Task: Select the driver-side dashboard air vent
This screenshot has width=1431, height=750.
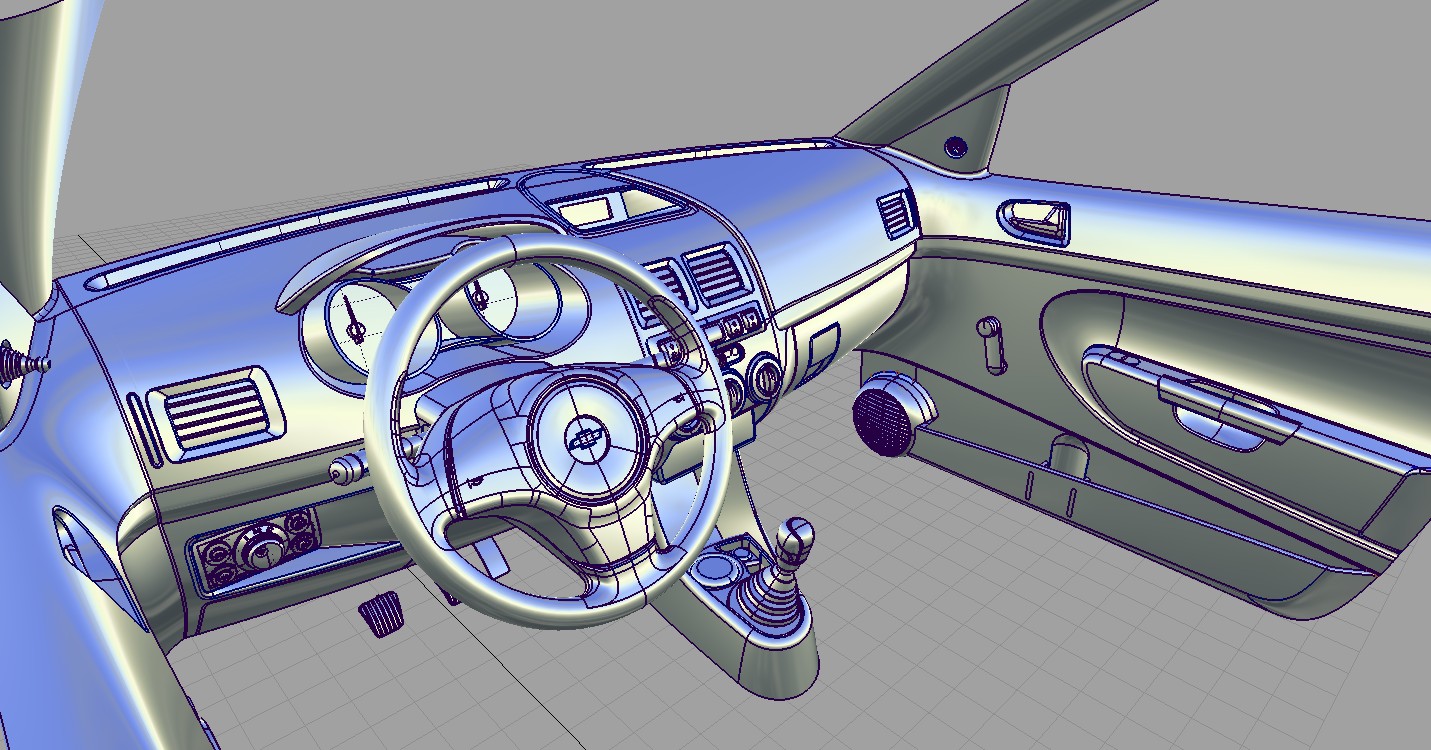Action: click(x=214, y=409)
